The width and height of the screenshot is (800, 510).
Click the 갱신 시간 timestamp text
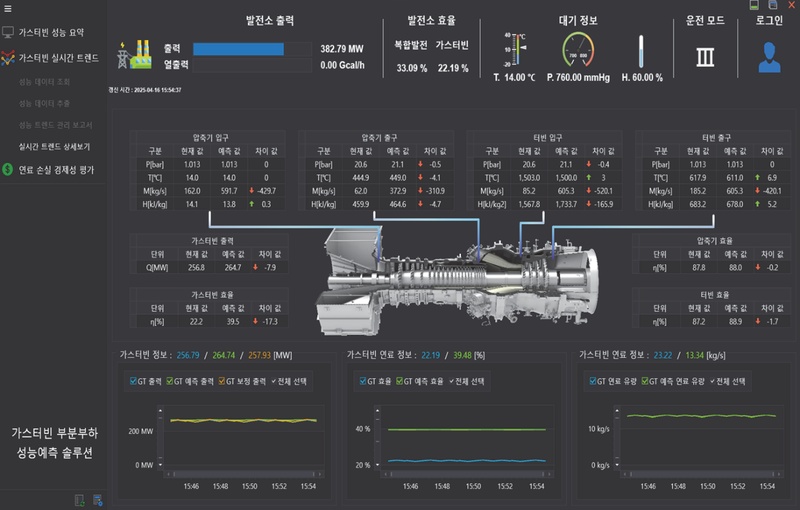[145, 90]
